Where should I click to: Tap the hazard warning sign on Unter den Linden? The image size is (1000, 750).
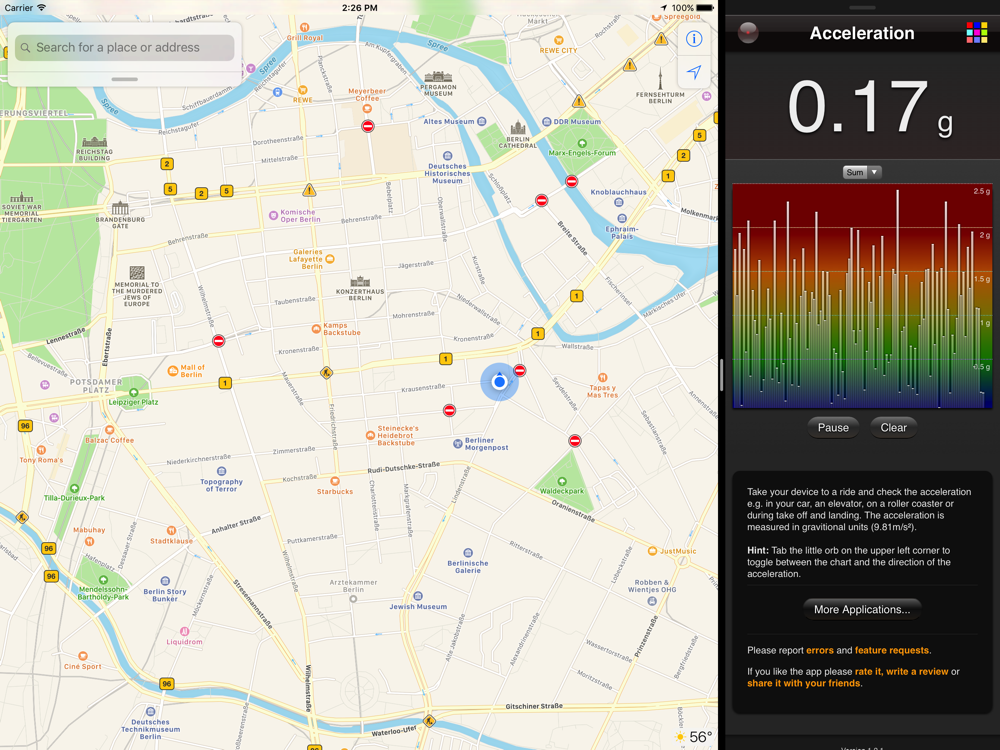pos(309,190)
